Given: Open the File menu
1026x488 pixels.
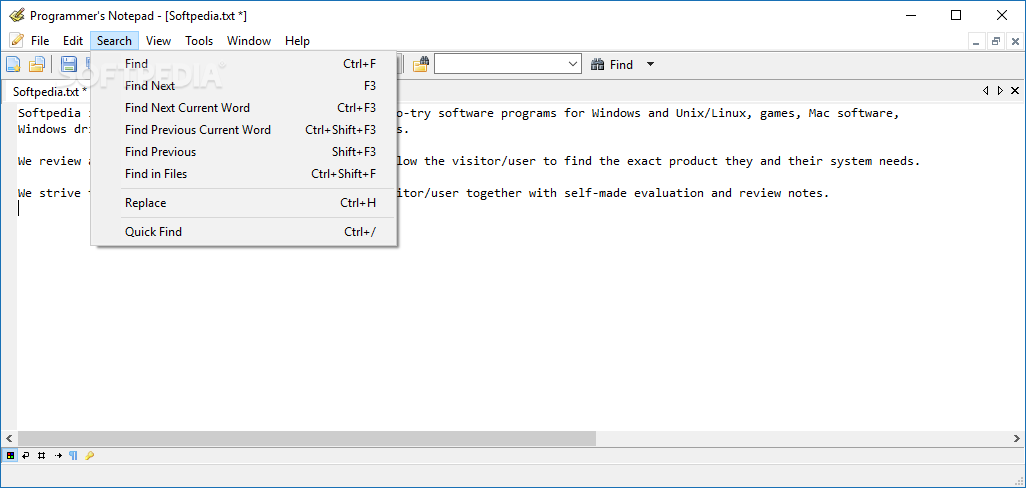Looking at the screenshot, I should click(x=40, y=41).
